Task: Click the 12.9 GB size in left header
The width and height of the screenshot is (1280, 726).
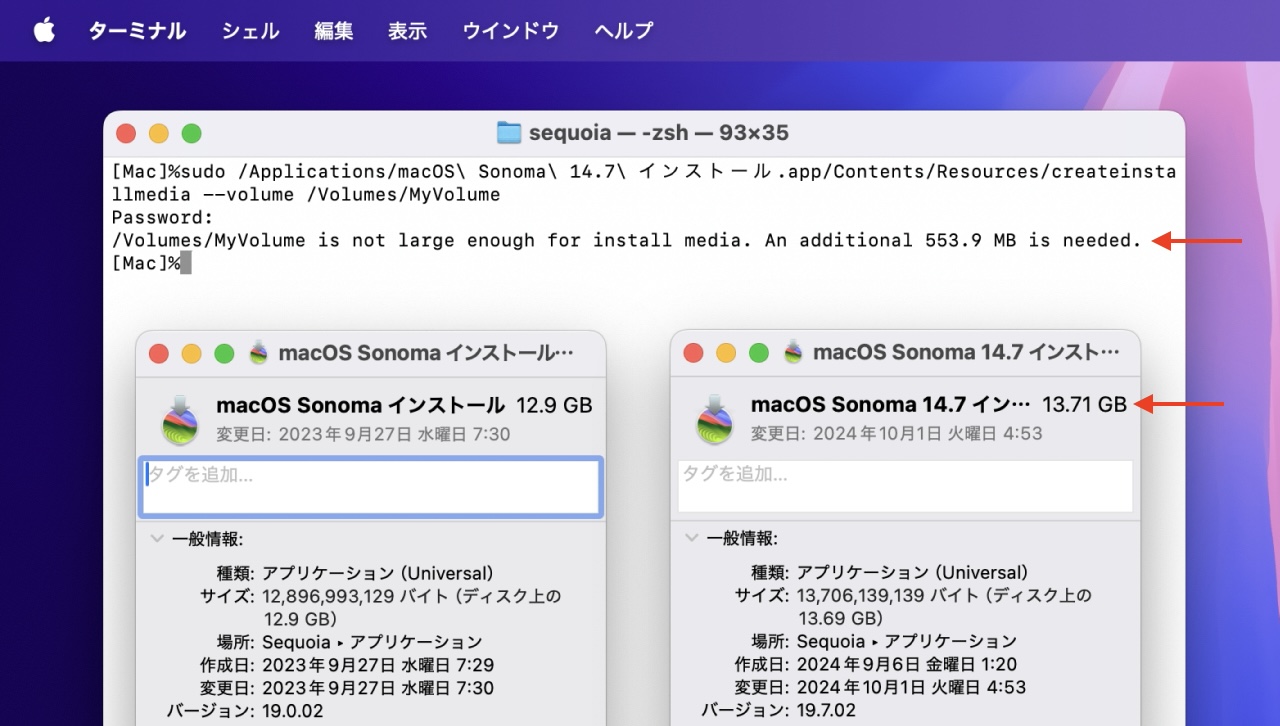Action: click(554, 405)
